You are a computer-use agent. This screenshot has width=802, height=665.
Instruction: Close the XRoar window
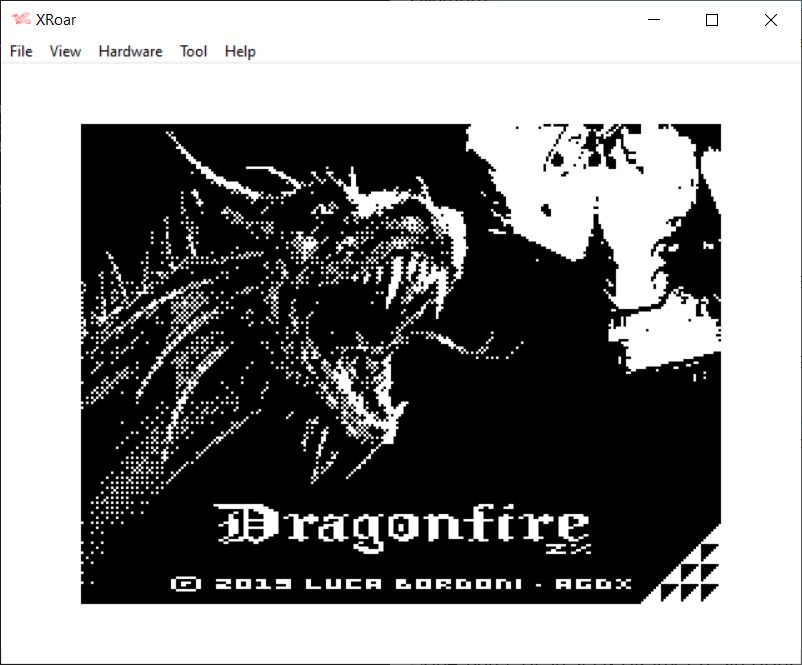pos(770,20)
